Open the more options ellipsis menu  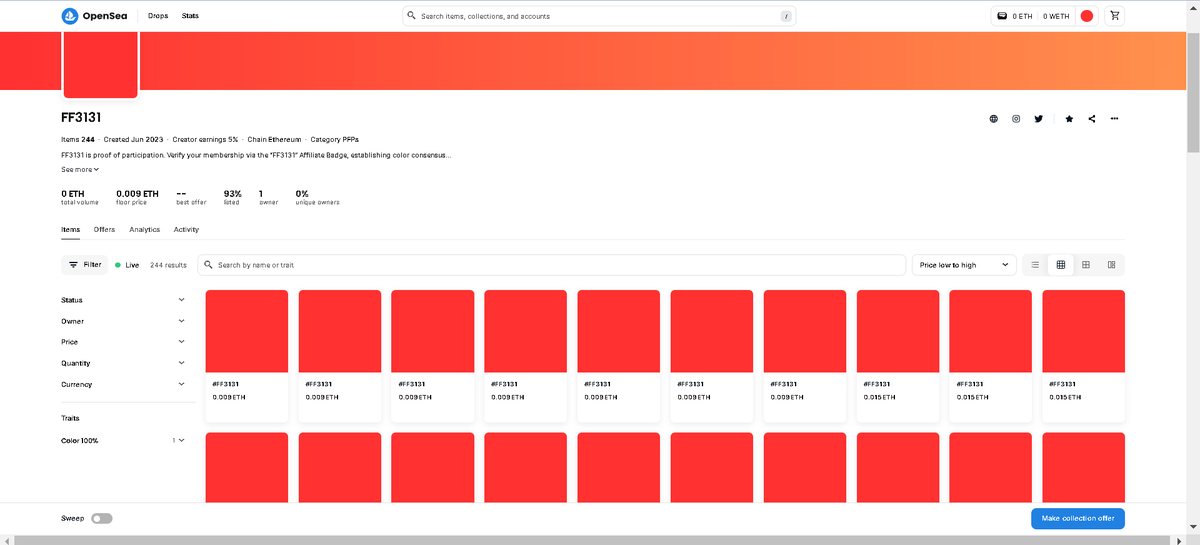coord(1114,119)
